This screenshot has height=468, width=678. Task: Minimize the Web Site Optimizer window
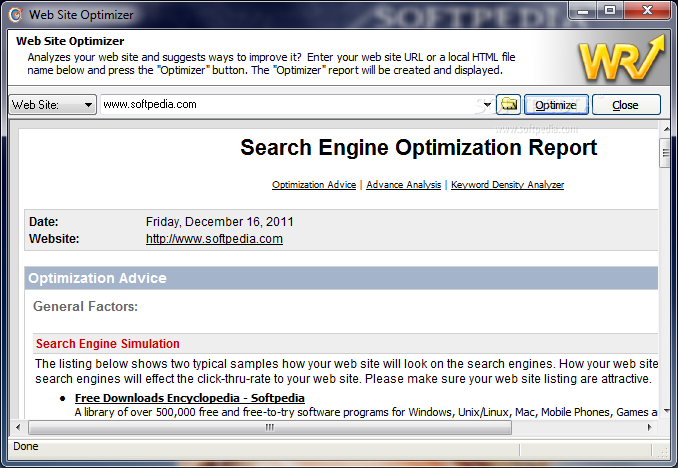tap(583, 10)
